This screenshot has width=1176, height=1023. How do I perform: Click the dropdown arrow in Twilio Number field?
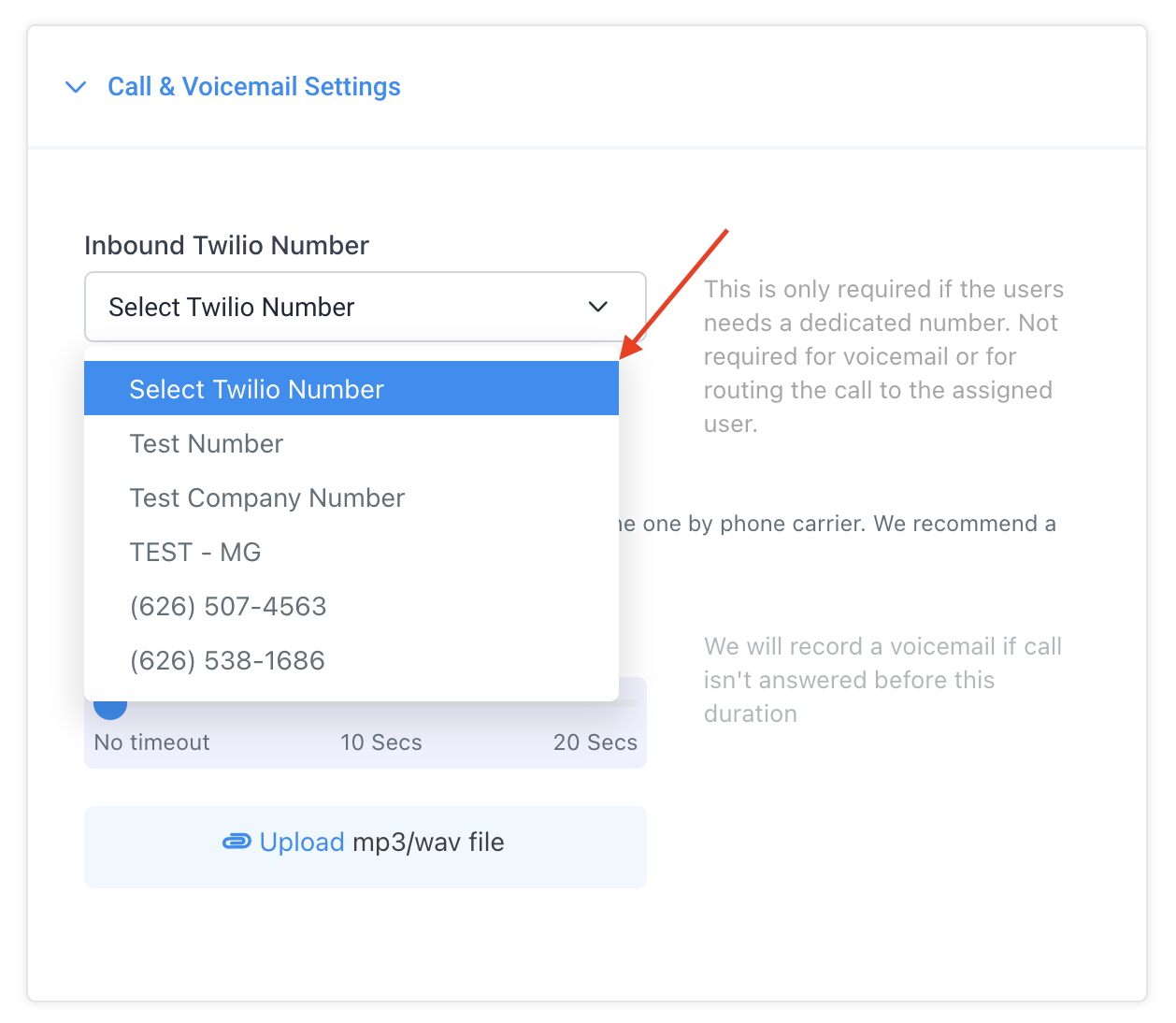click(x=598, y=307)
